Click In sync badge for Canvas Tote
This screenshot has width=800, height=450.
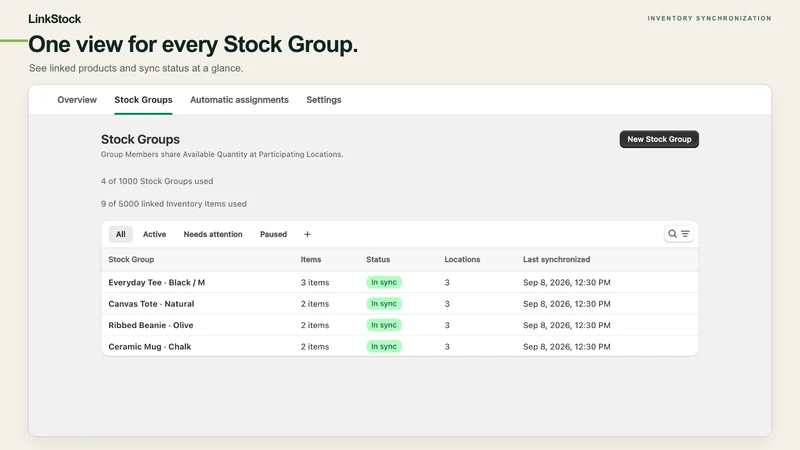click(x=384, y=304)
